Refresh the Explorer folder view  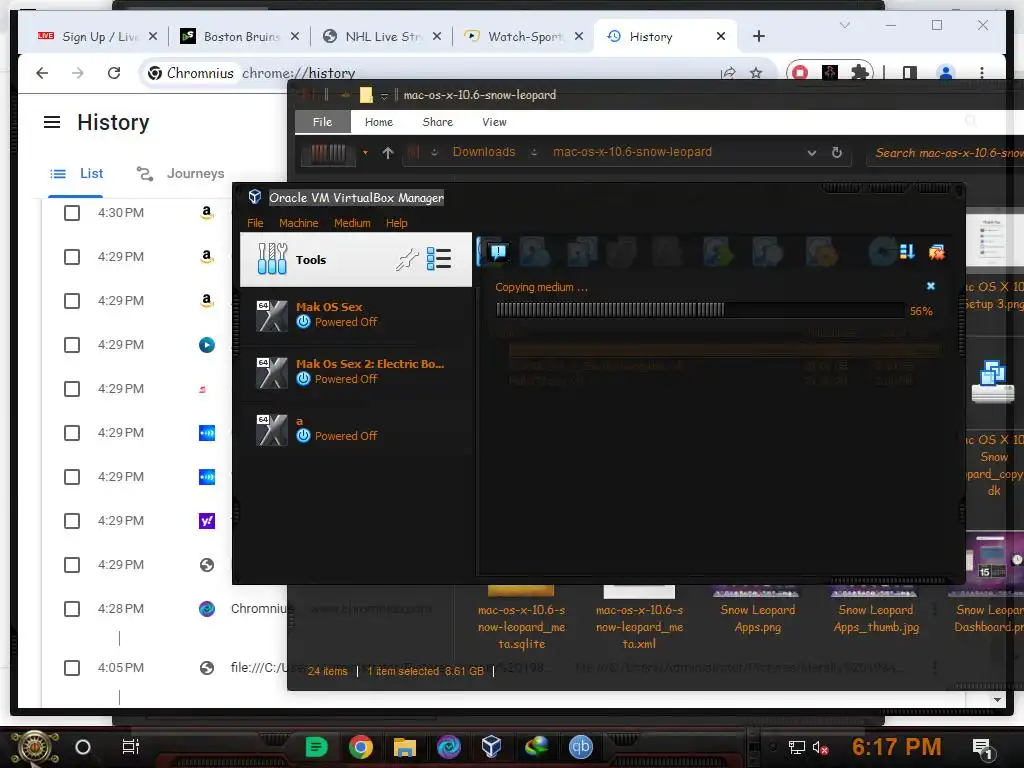point(837,153)
